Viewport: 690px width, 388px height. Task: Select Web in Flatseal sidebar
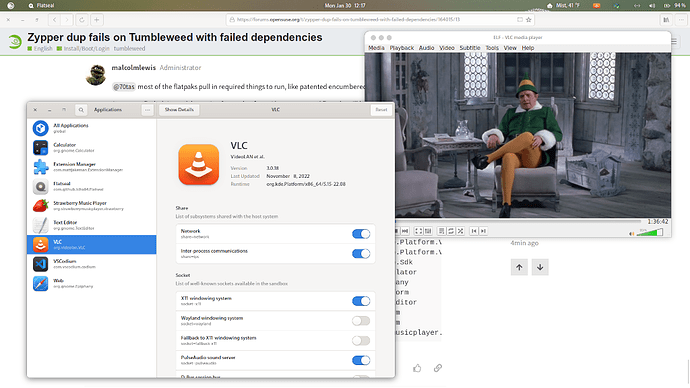92,283
